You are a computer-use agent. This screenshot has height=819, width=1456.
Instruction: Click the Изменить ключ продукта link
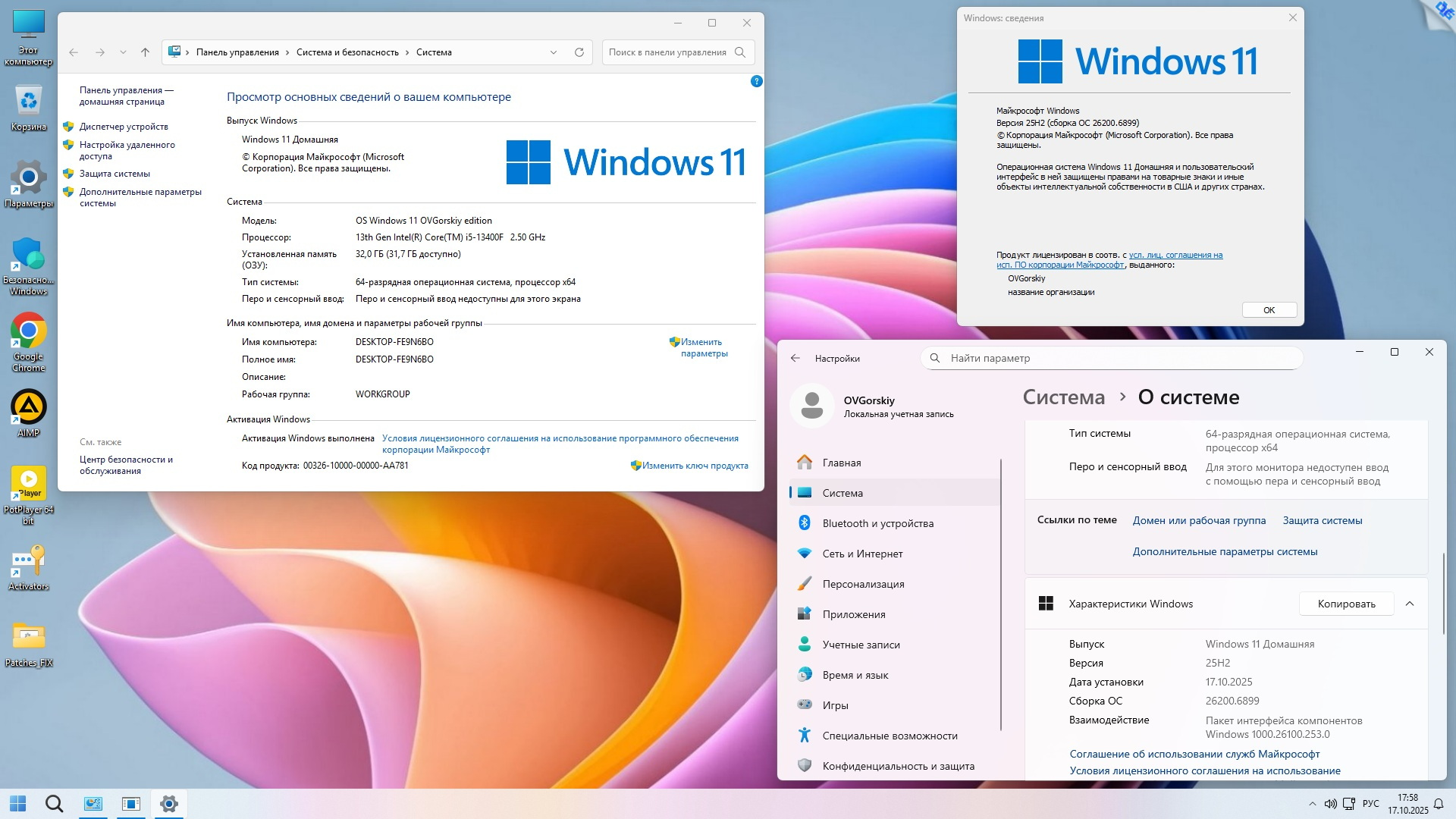(x=695, y=466)
